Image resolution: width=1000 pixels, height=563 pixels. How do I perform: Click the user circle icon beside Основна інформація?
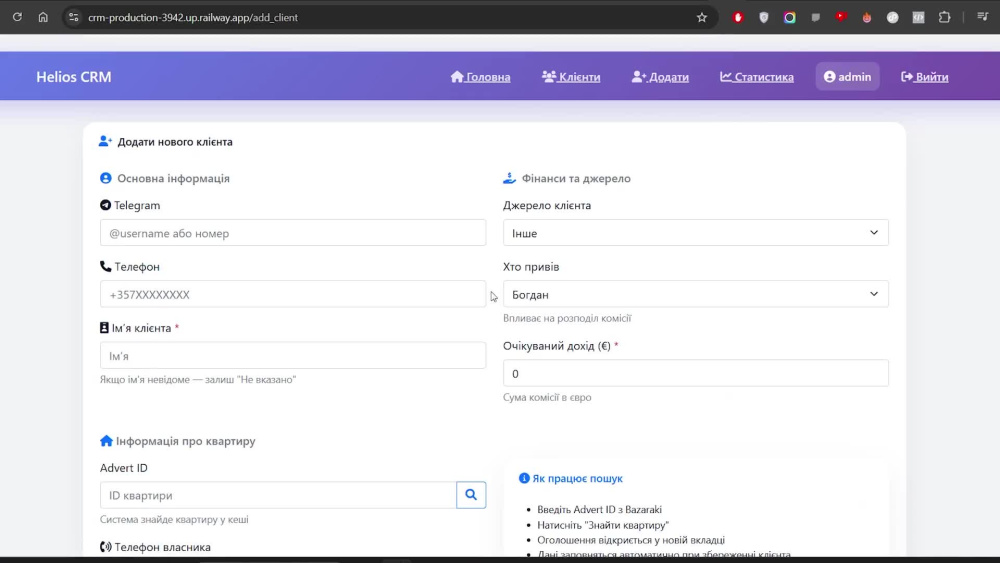106,178
